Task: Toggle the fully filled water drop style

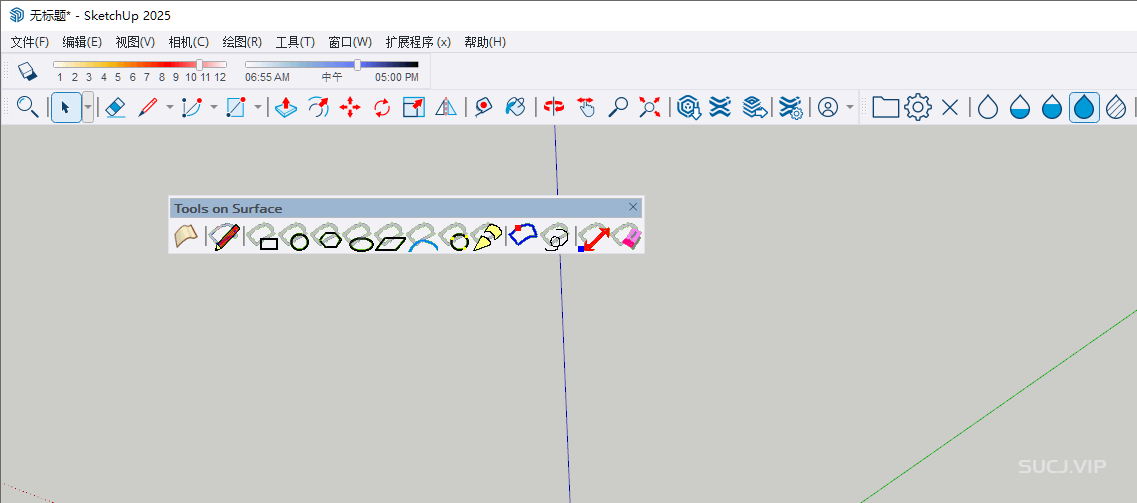Action: coord(1085,108)
